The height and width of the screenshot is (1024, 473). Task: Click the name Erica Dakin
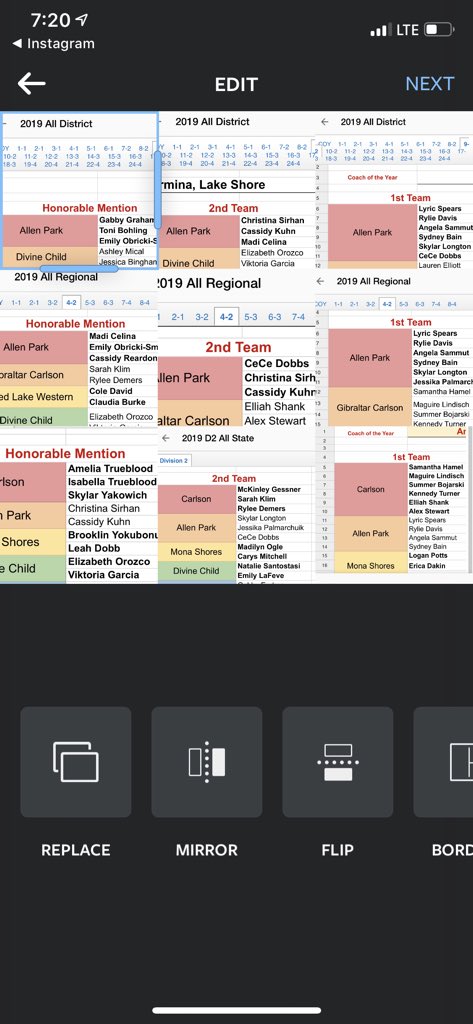click(x=427, y=566)
